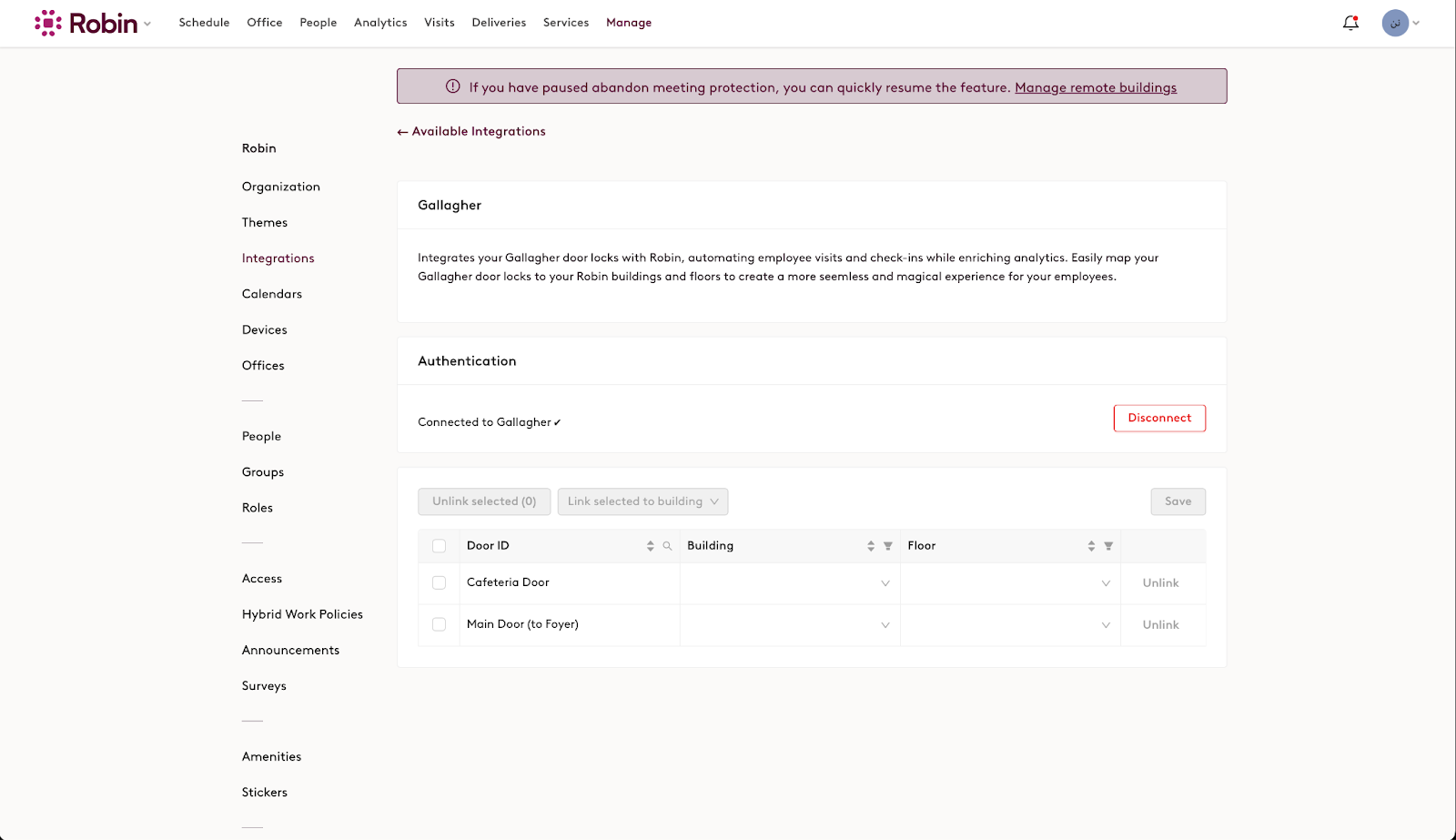Open the Office menu

tap(265, 23)
